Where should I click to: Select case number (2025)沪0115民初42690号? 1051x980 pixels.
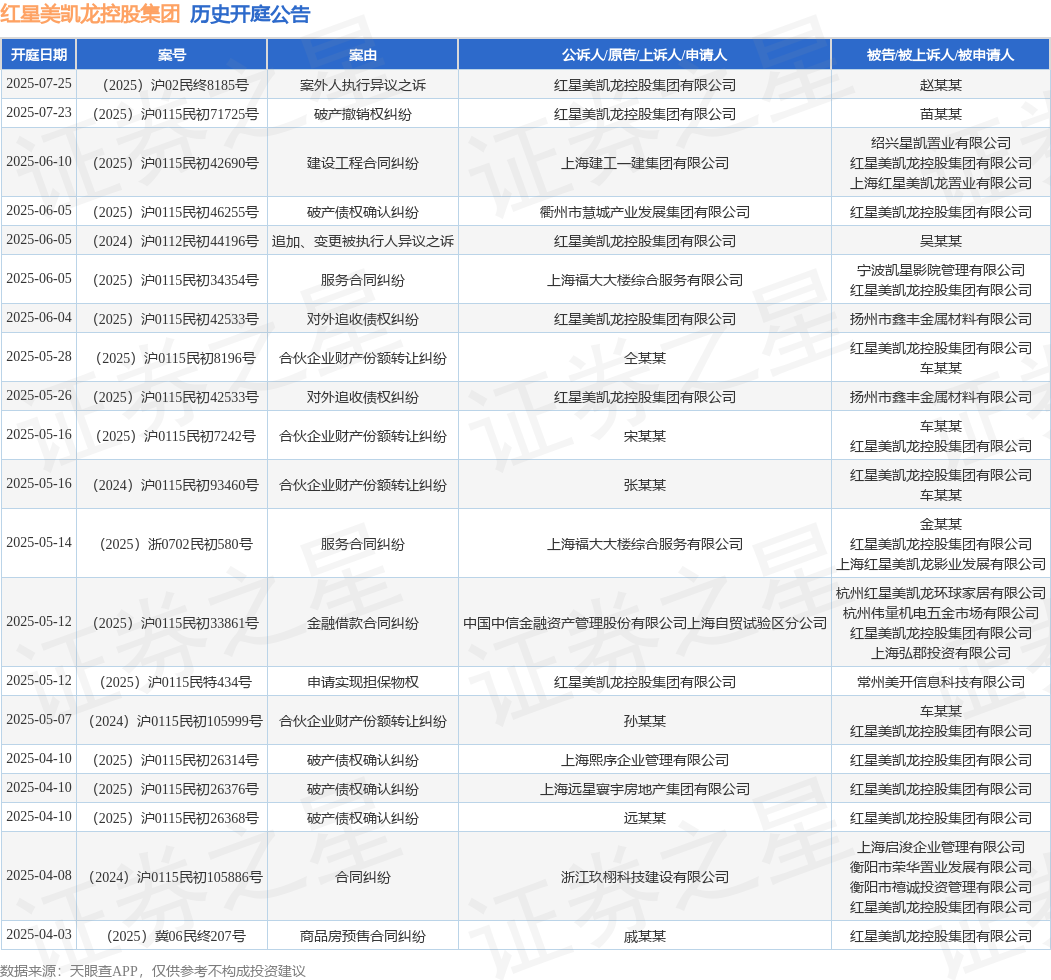pyautogui.click(x=172, y=163)
